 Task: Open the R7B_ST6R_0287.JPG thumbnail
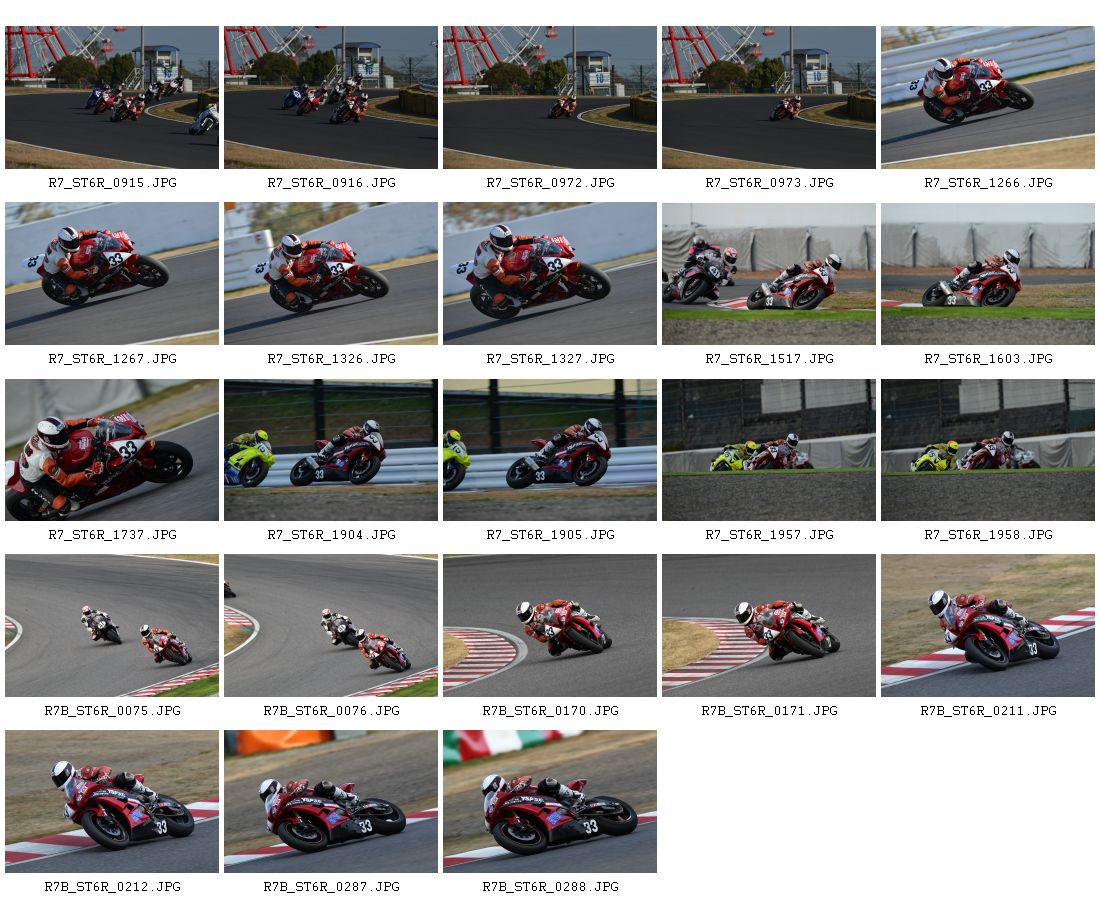click(330, 802)
